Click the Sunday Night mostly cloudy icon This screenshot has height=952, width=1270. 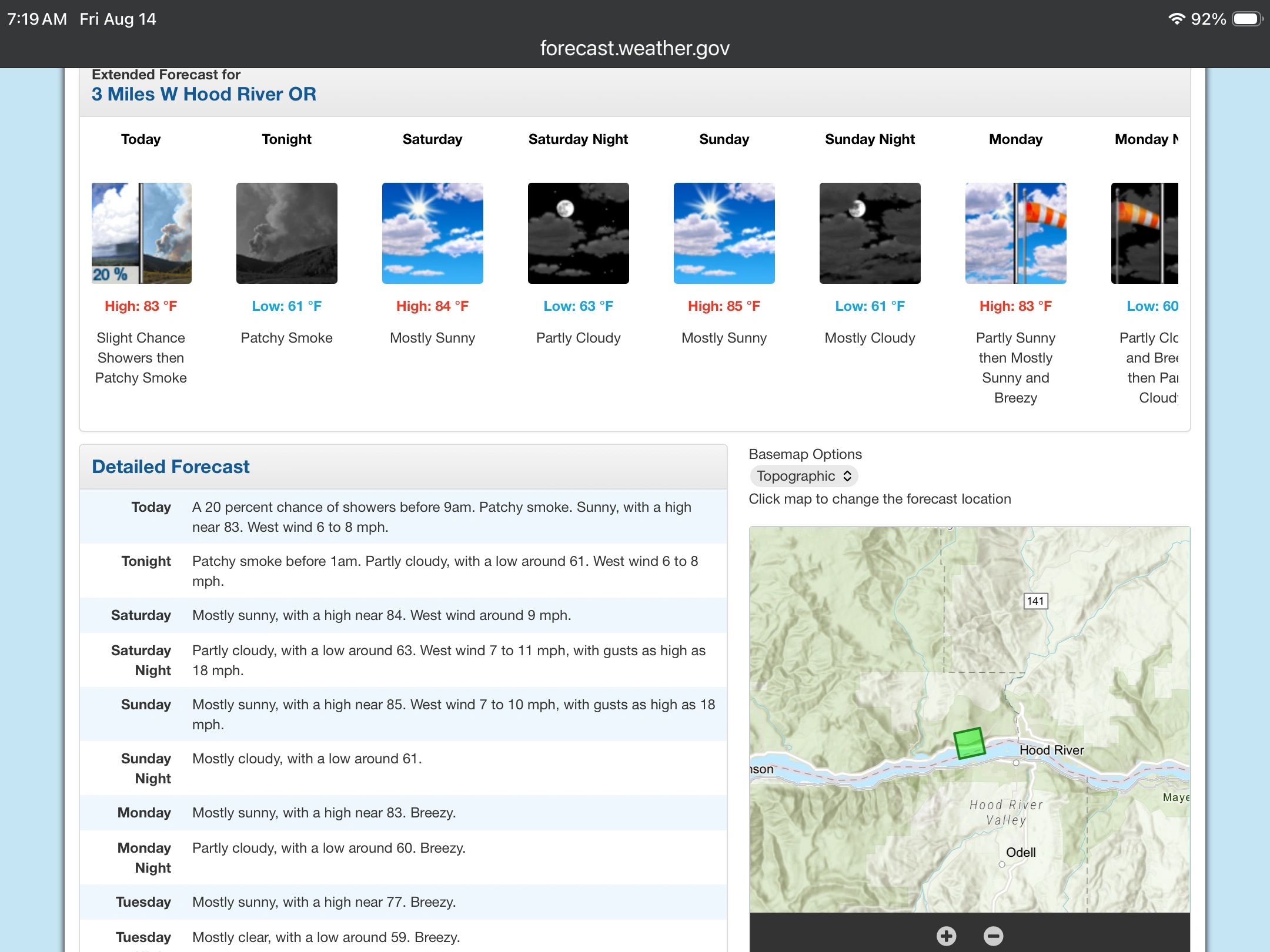870,233
